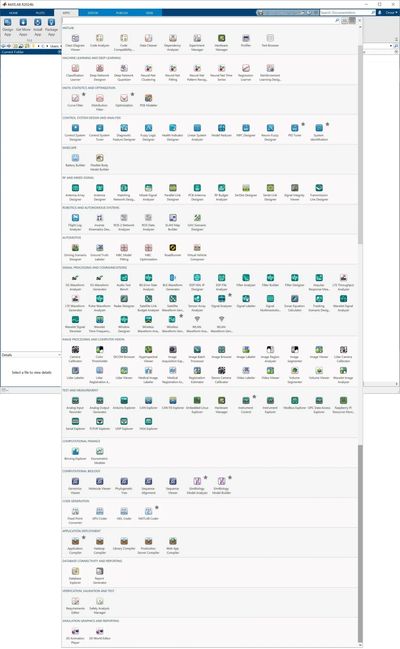Screen dimensions: 400x649
Task: Start the Profiler app
Action: coord(246,41)
